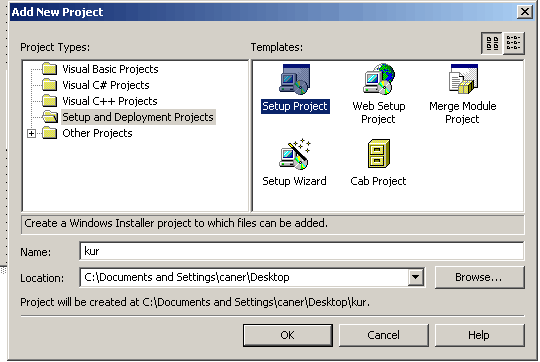Click the Setup Project label text

[x=295, y=106]
